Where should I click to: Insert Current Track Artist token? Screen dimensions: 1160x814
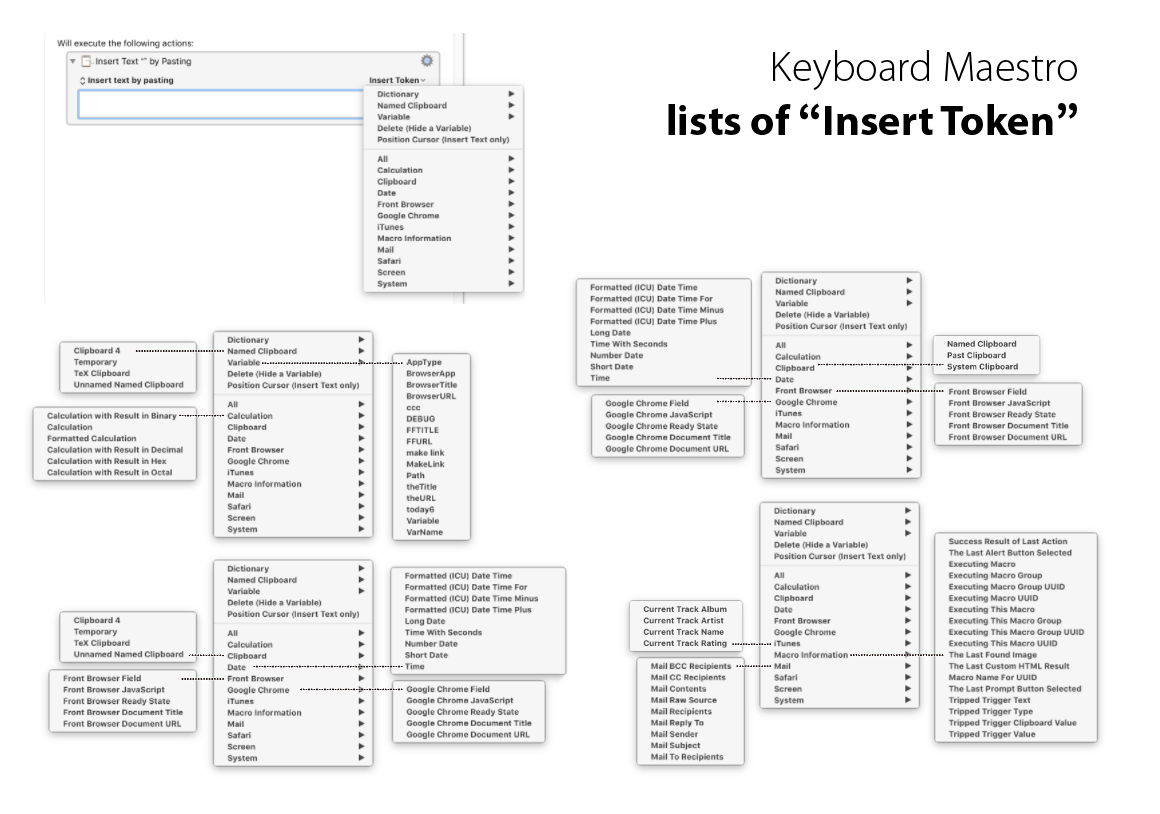pos(683,620)
